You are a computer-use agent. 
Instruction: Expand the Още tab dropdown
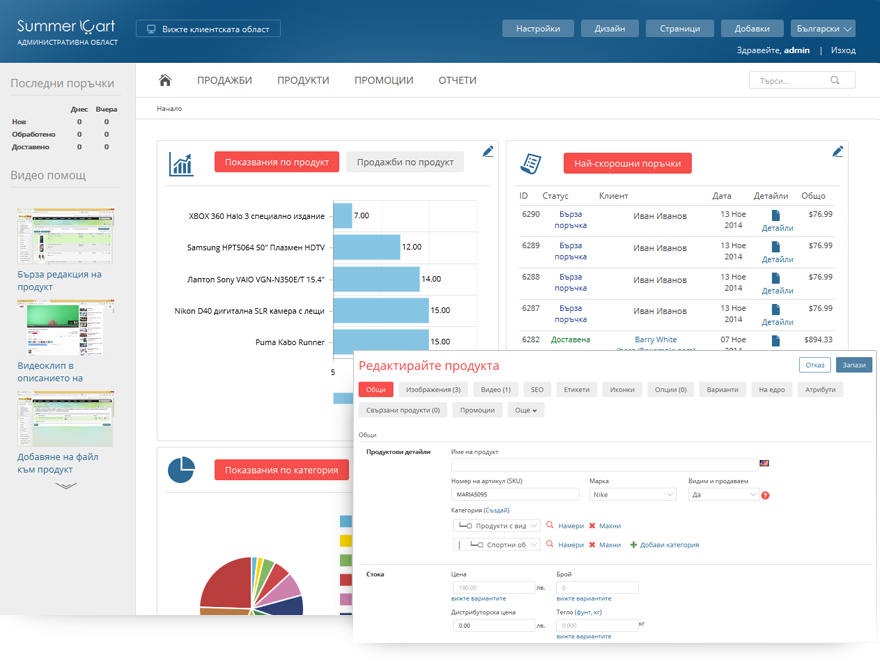point(526,410)
